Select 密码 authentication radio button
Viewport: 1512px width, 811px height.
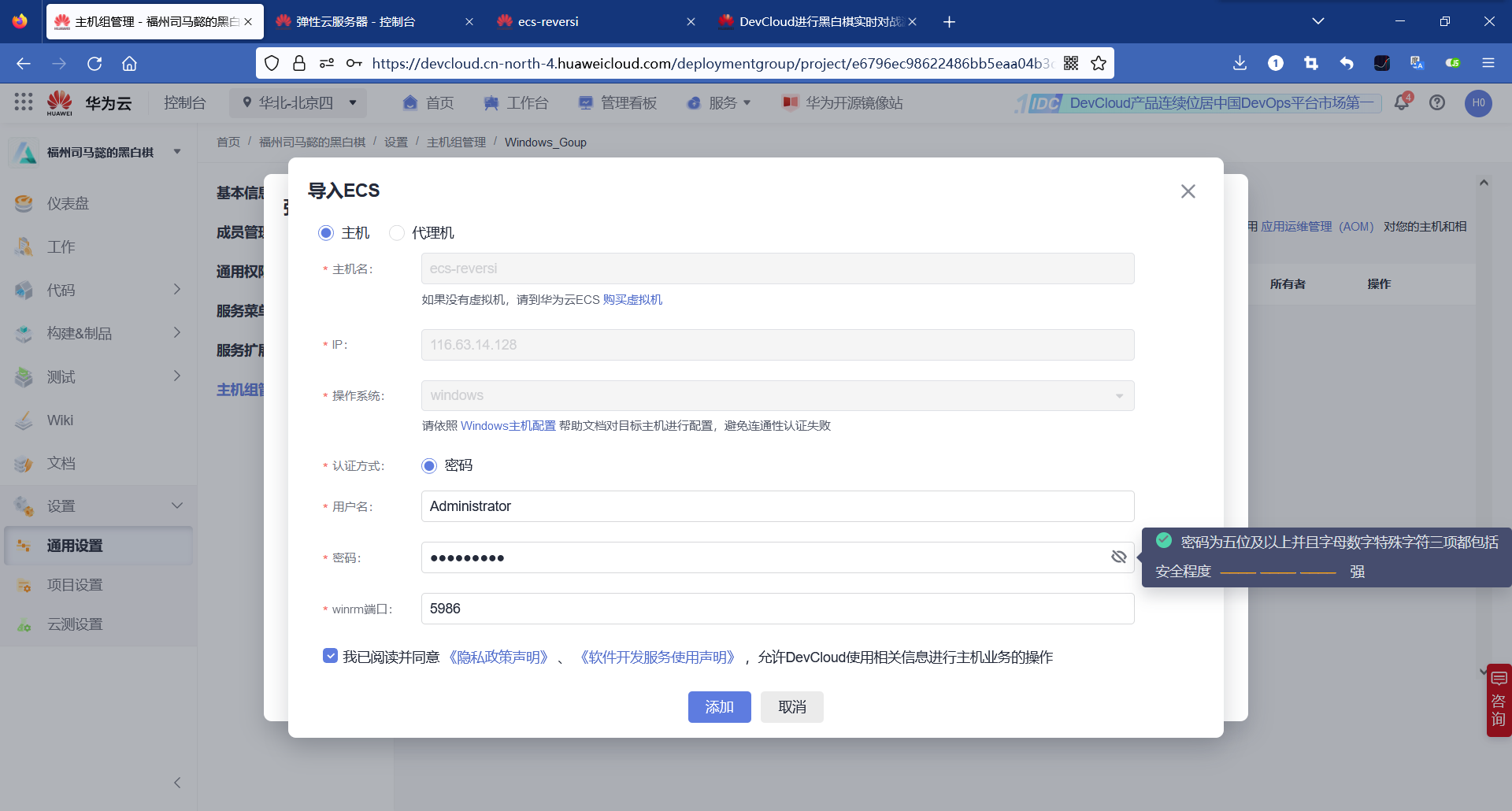point(429,465)
